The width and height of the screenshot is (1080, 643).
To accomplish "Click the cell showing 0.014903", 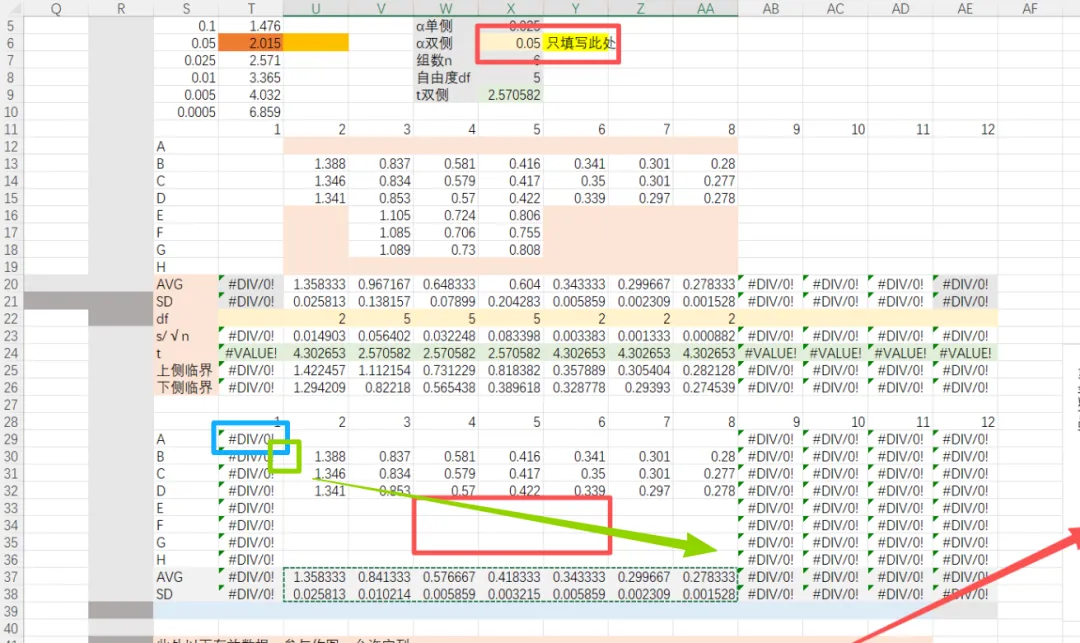I will (x=315, y=336).
